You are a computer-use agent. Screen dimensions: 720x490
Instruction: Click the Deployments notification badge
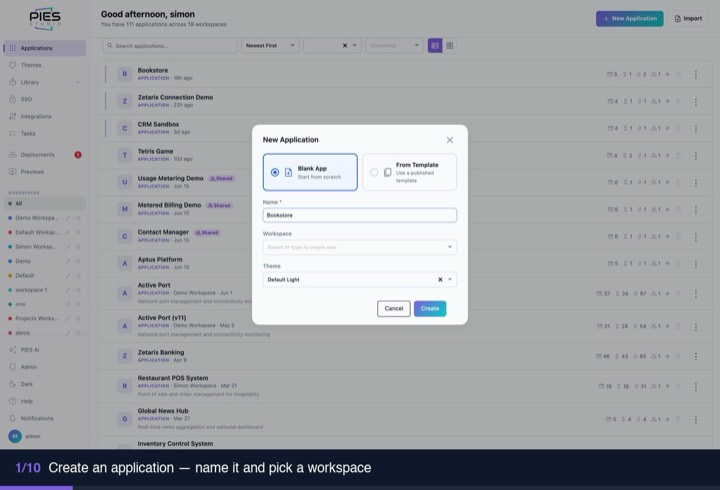click(78, 155)
